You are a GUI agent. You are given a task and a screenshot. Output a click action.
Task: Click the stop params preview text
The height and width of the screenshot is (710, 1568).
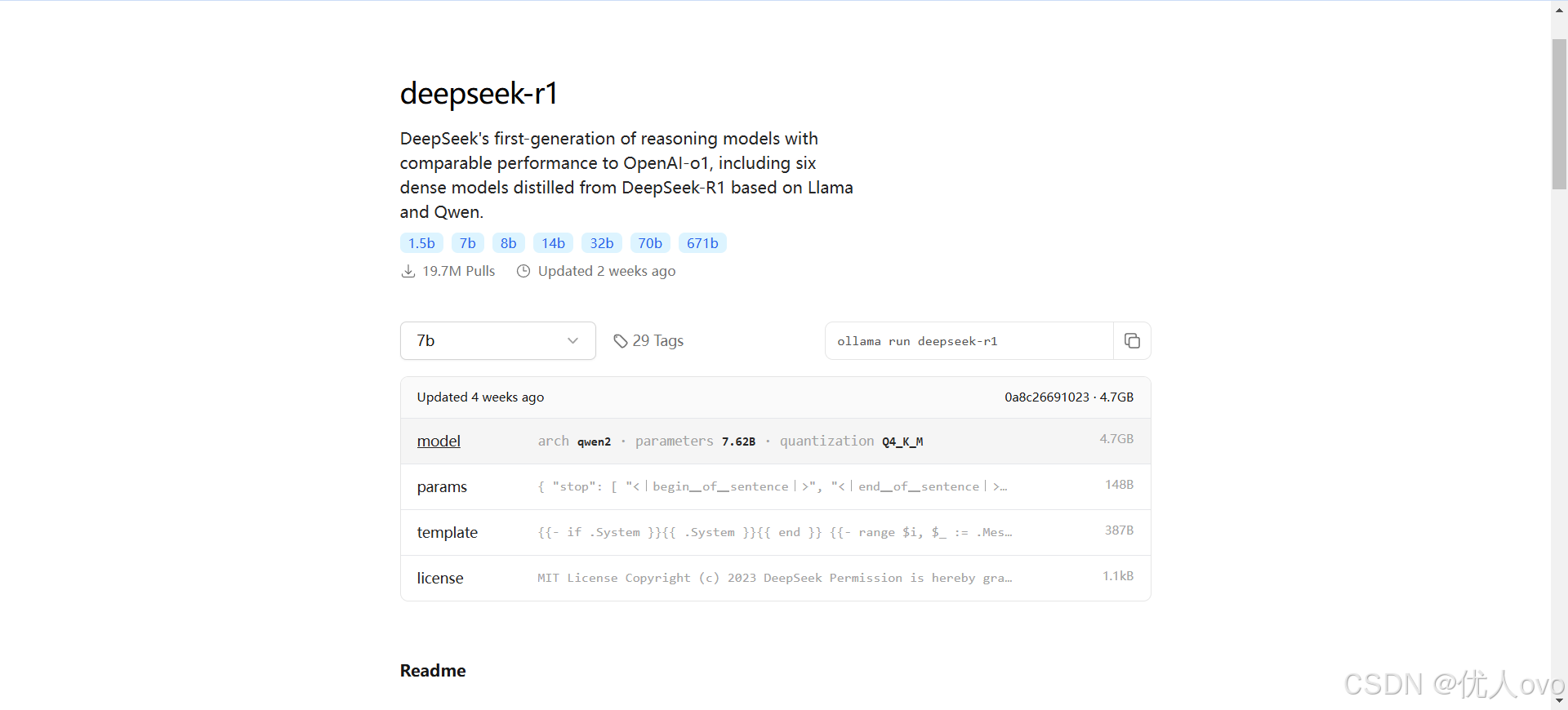(x=772, y=486)
